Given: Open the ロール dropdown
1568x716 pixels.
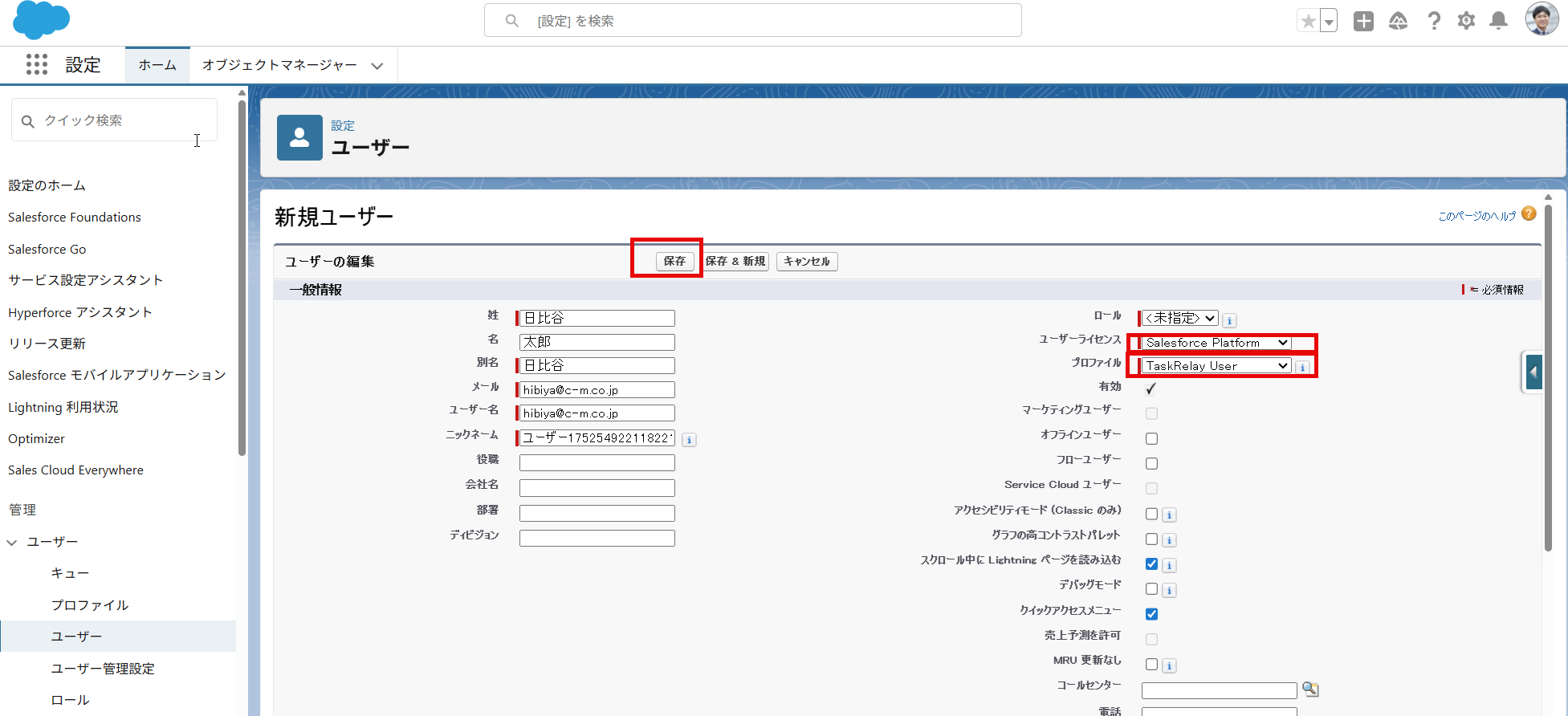Looking at the screenshot, I should [x=1179, y=319].
